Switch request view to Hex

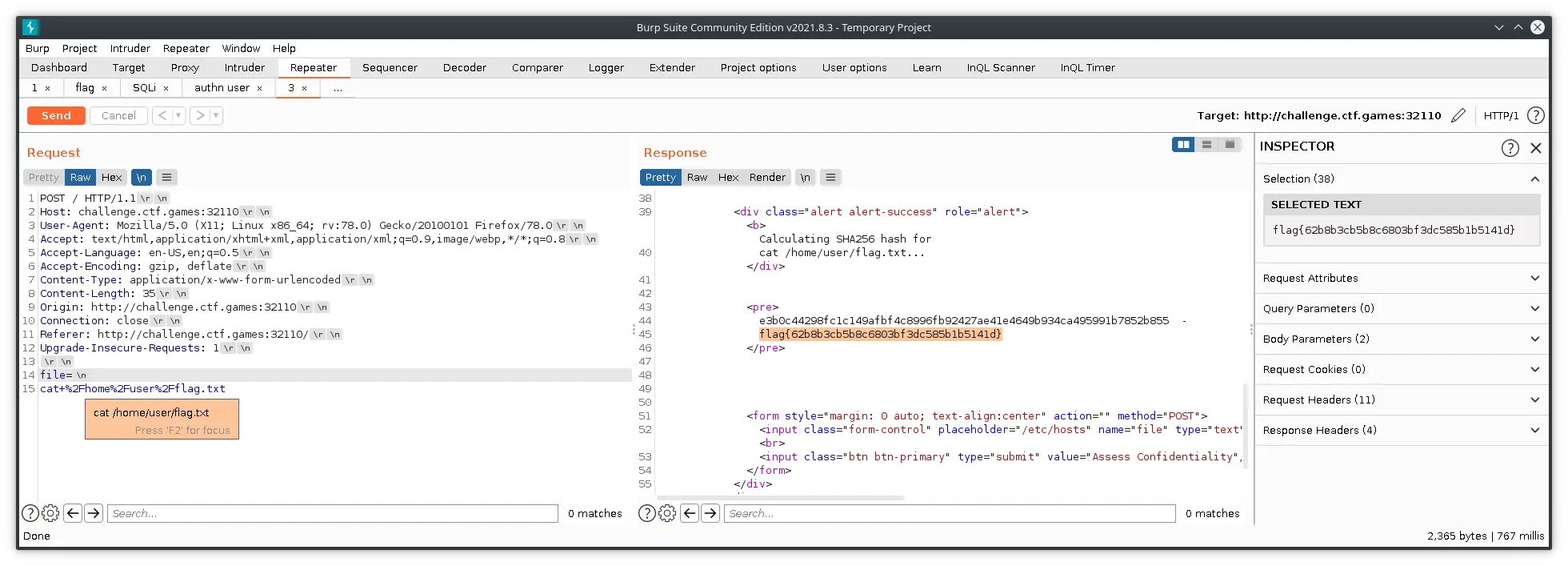coord(111,177)
